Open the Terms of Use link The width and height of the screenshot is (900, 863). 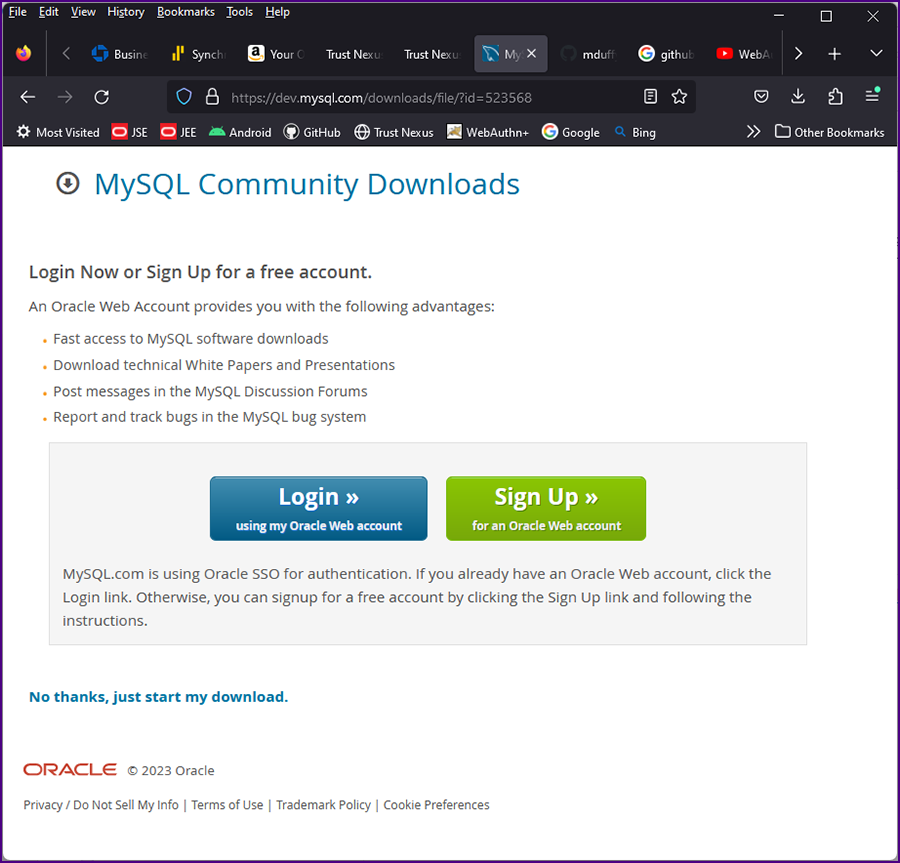pos(227,804)
